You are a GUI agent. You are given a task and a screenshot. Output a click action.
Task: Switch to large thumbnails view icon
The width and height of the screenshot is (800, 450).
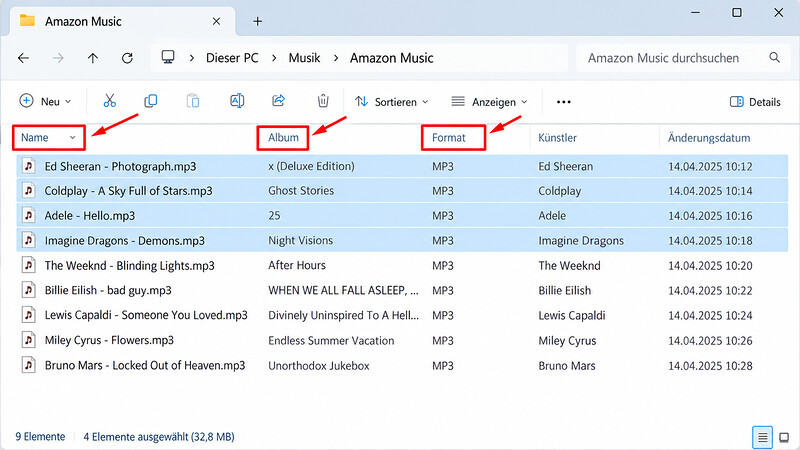(x=784, y=437)
